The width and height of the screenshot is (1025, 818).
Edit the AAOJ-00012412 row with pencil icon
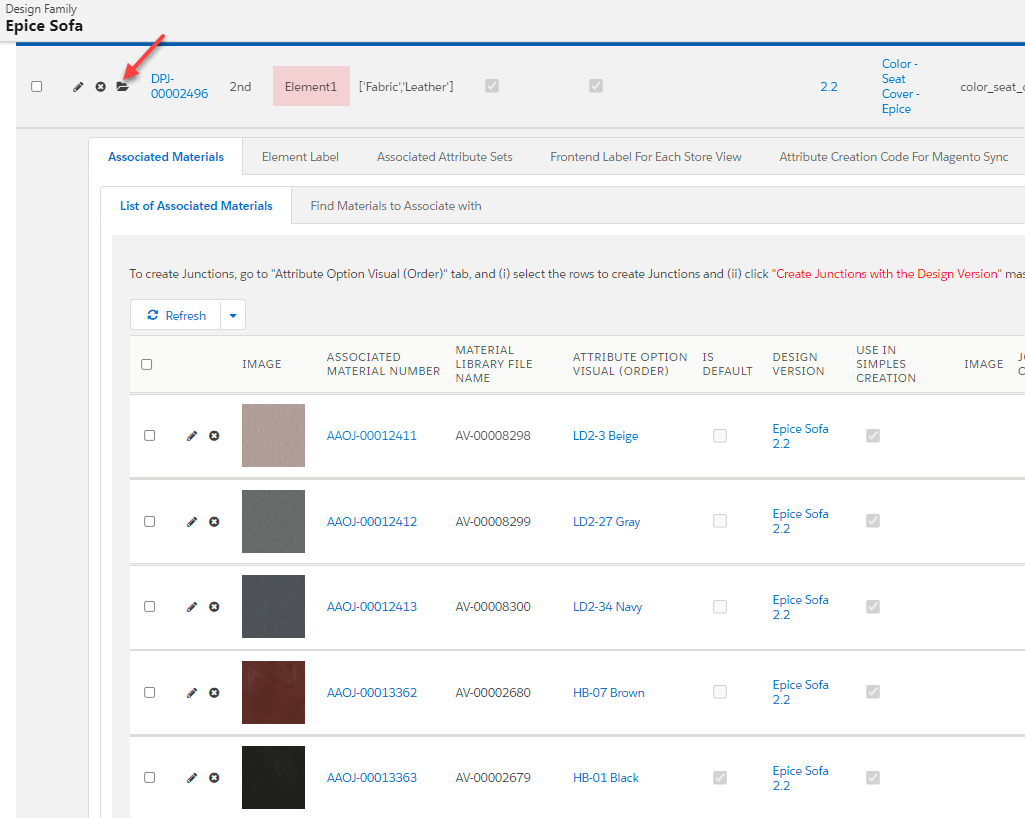[192, 522]
